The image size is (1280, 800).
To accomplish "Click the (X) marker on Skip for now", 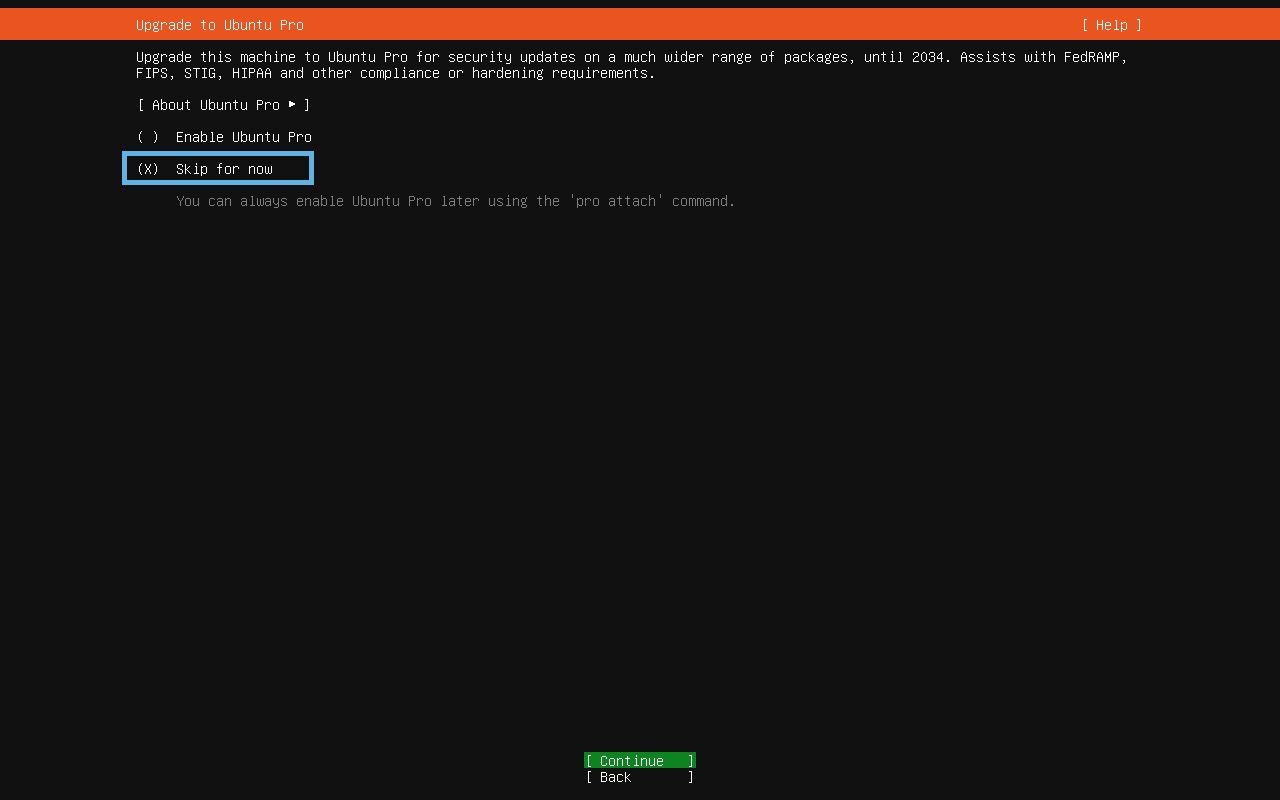I will click(147, 169).
